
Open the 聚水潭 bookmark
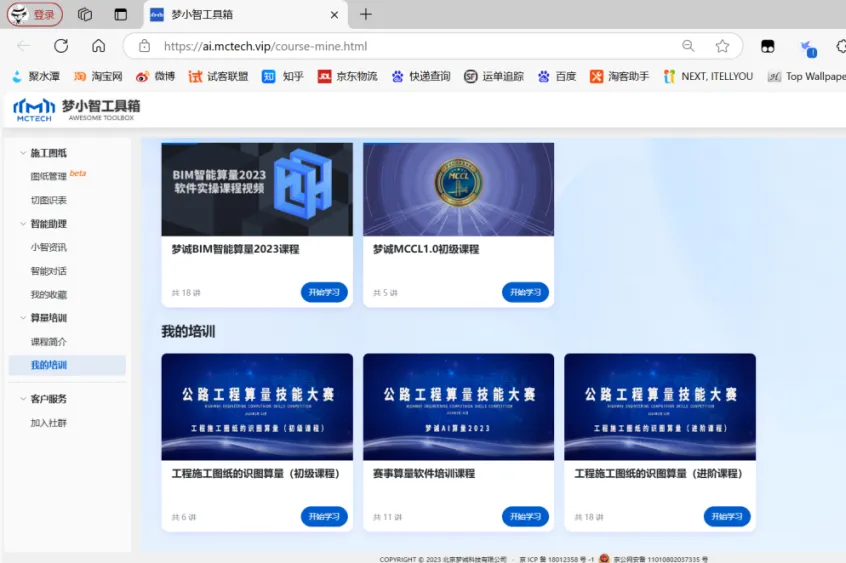[x=36, y=77]
